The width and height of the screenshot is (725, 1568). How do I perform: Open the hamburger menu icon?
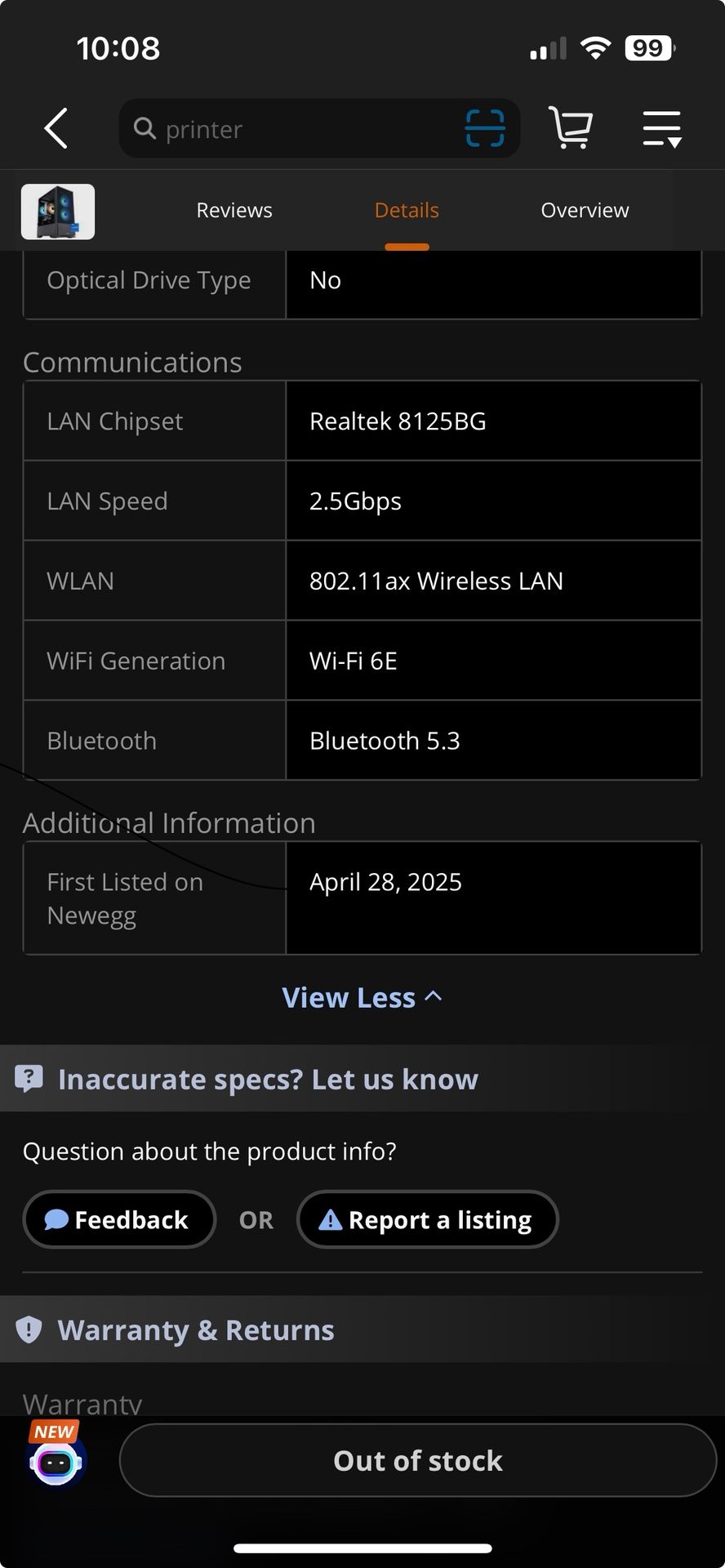661,128
